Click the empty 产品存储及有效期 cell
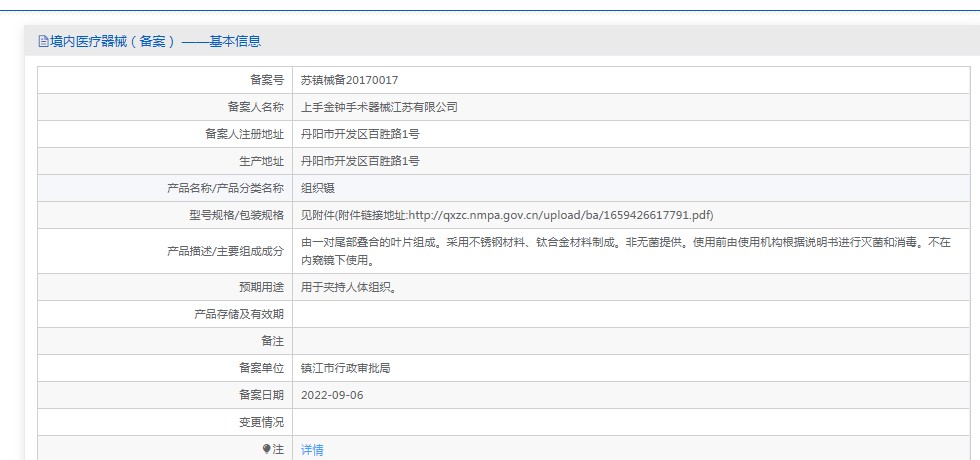980x460 pixels. 631,314
